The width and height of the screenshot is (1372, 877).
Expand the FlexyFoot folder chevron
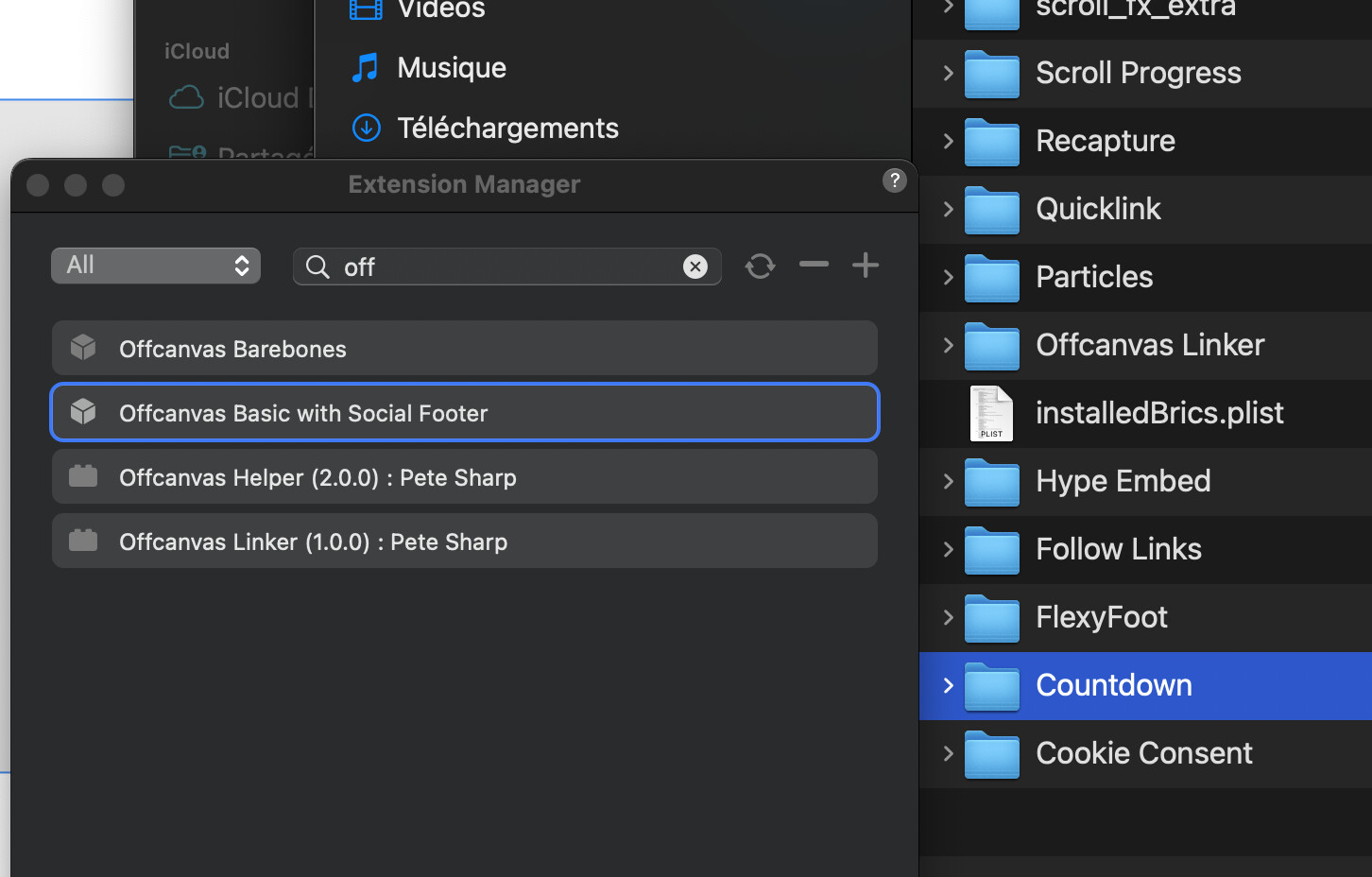coord(948,617)
